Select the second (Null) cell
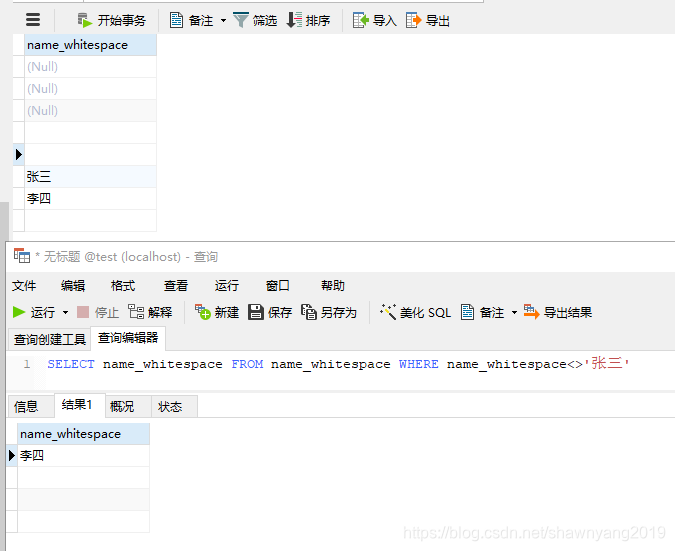Screen dimensions: 675x551 pos(90,89)
